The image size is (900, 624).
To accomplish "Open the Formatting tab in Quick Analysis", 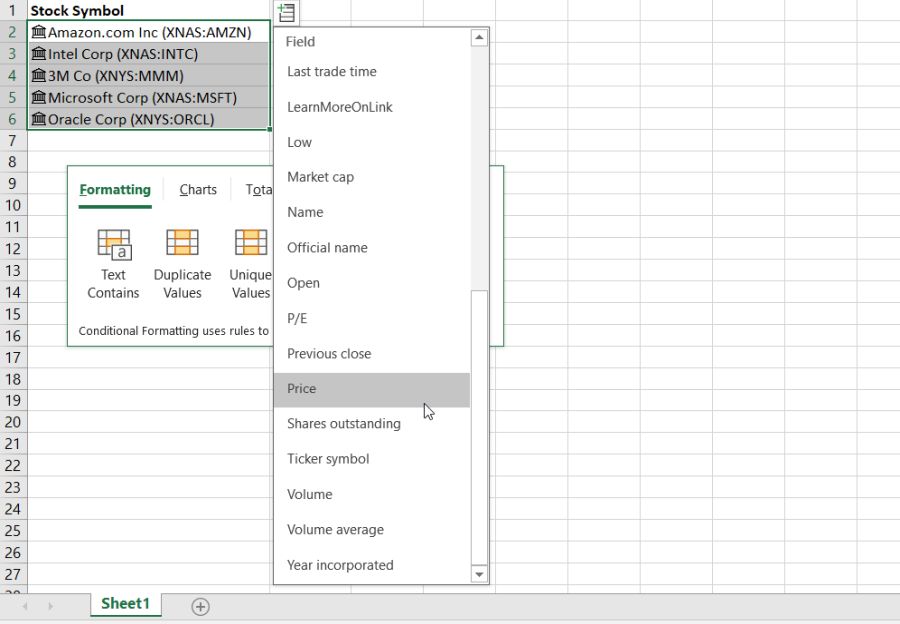I will (x=115, y=190).
